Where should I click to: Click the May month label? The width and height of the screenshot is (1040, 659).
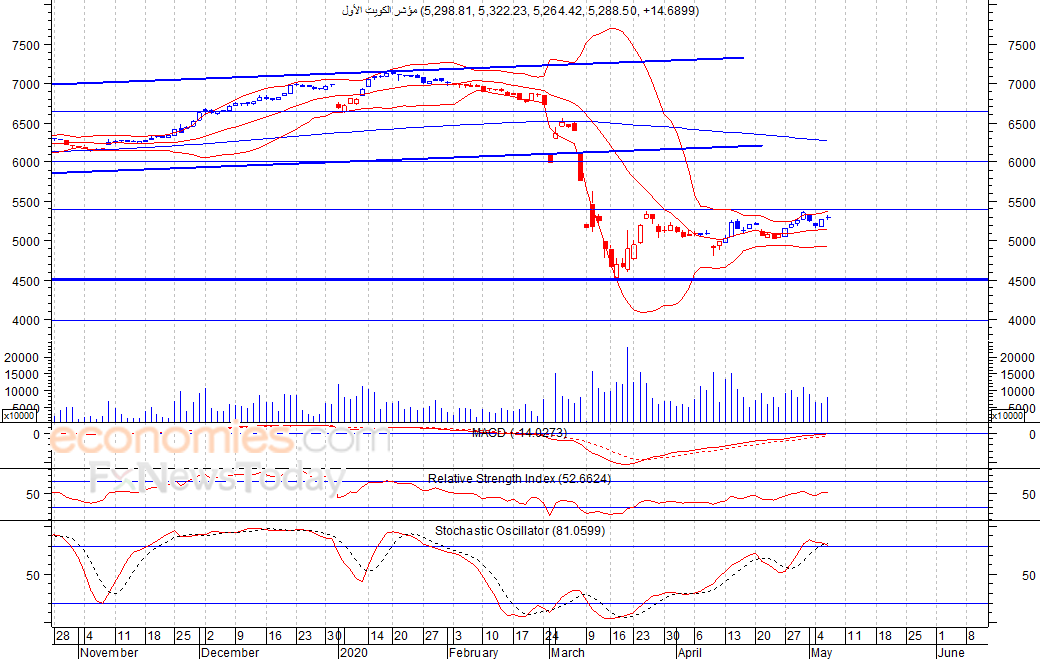pos(821,652)
